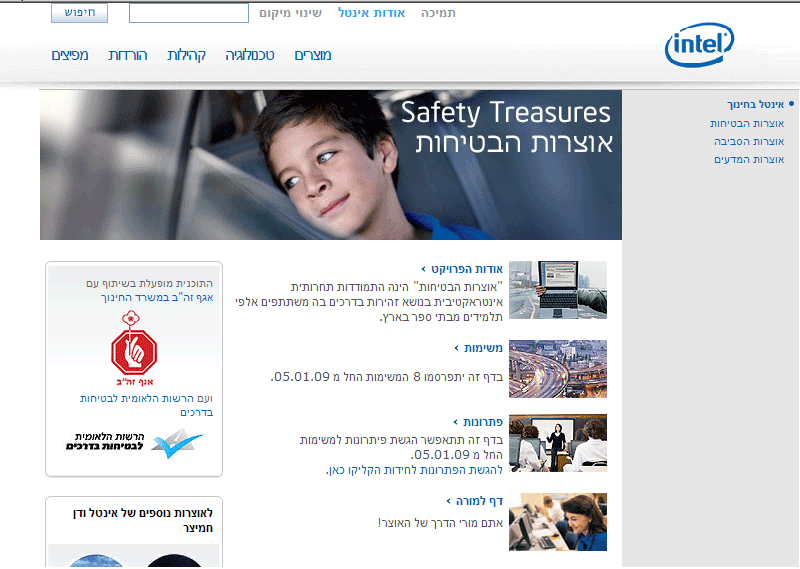Click the להגשת הפתרונות לחידות הקליקו כאן link
This screenshot has height=569, width=800.
click(414, 470)
